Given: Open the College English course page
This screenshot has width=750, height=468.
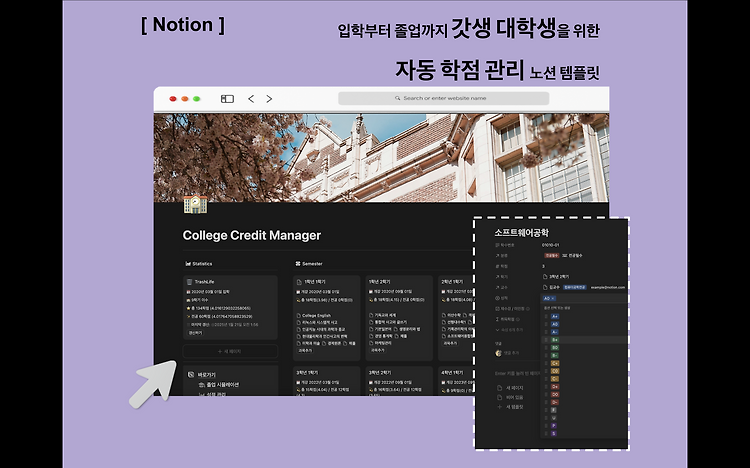Looking at the screenshot, I should (316, 315).
